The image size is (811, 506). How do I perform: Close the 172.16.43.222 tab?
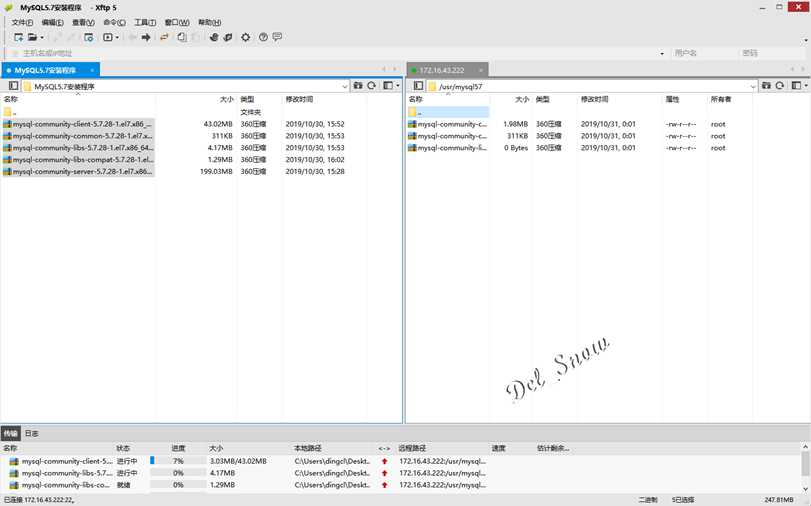pos(480,70)
